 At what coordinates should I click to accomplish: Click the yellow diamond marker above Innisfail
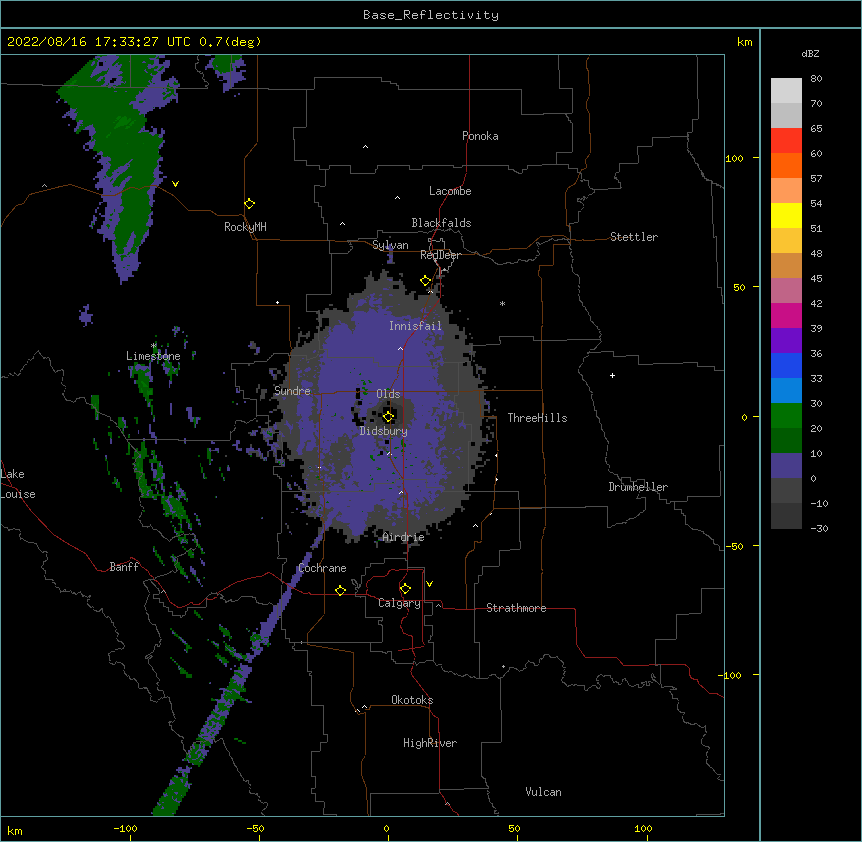pos(426,281)
